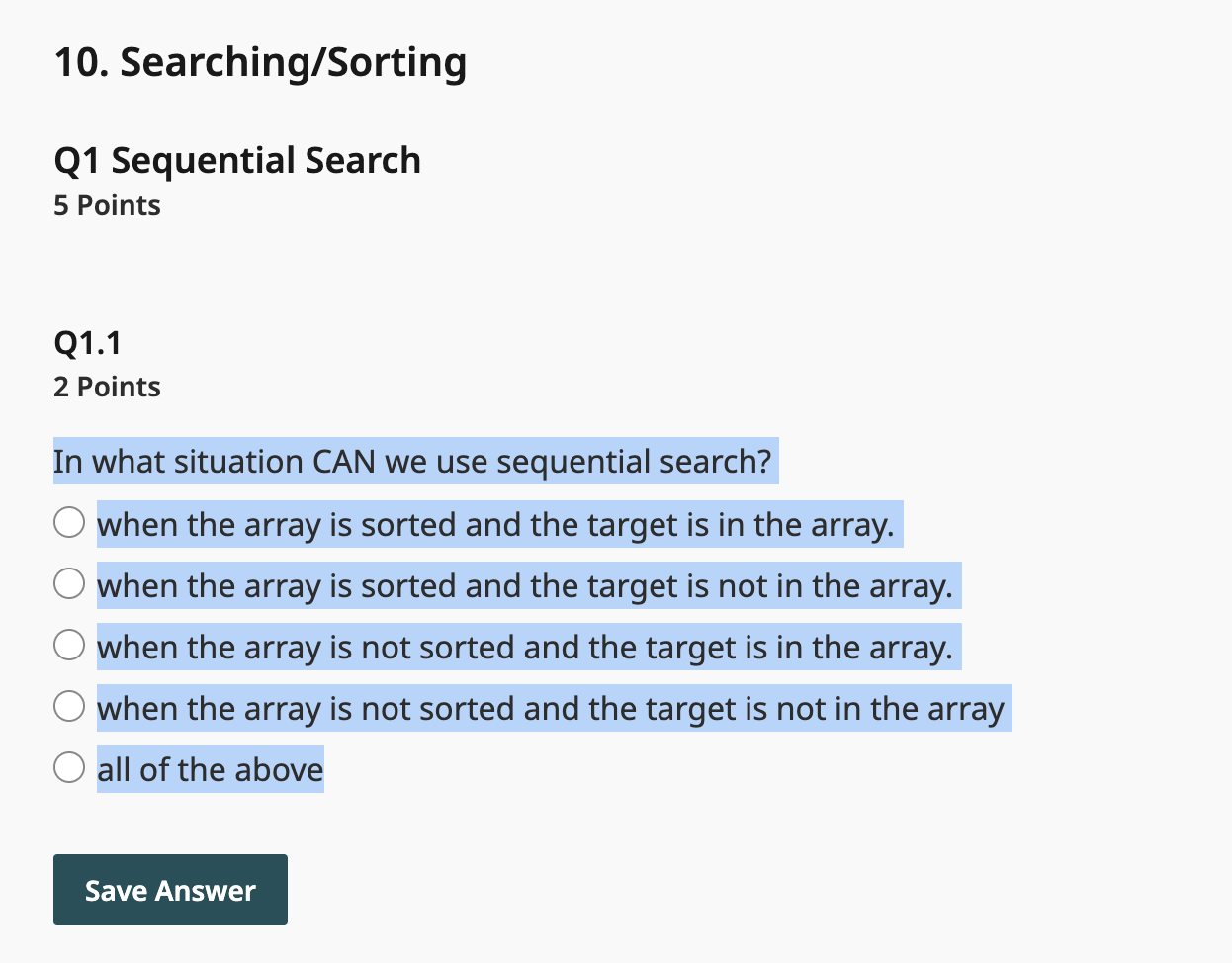Viewport: 1232px width, 963px height.
Task: Click the "5 Points" label under Q1
Action: pos(107,205)
